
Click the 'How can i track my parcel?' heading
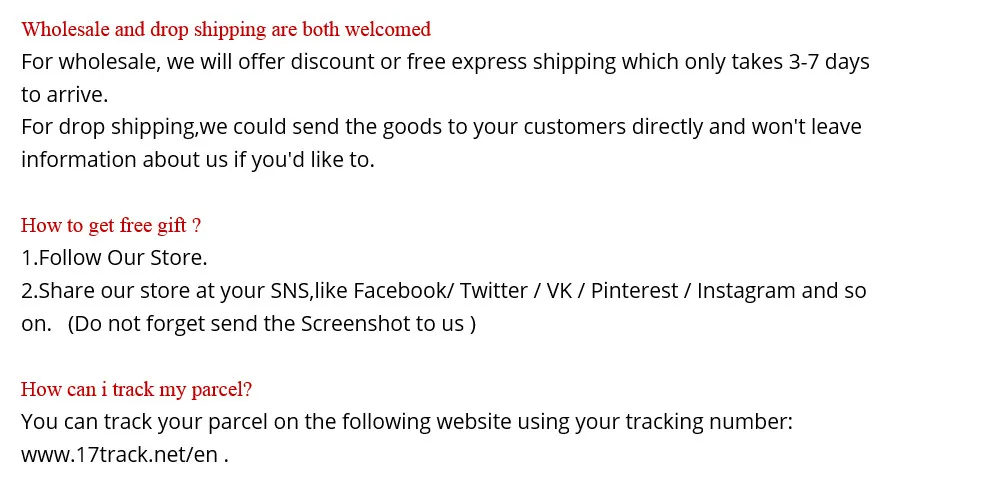click(136, 389)
